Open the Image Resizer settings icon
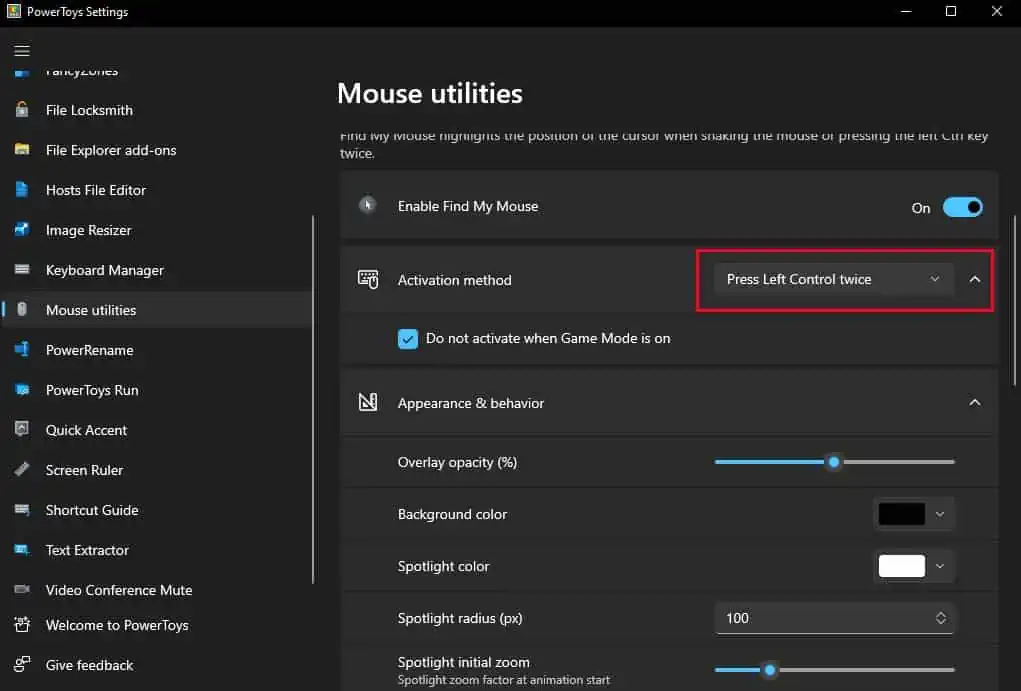Viewport: 1021px width, 691px height. click(22, 230)
